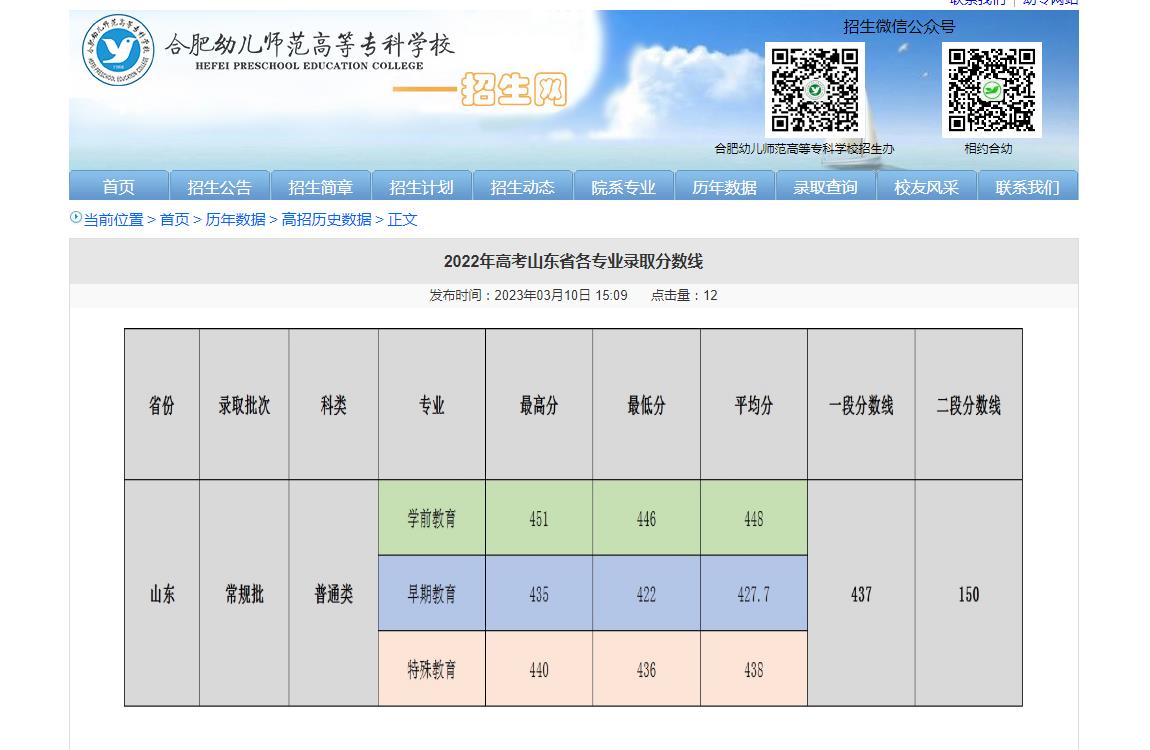Click the 招生办 WeChat QR code

(815, 89)
